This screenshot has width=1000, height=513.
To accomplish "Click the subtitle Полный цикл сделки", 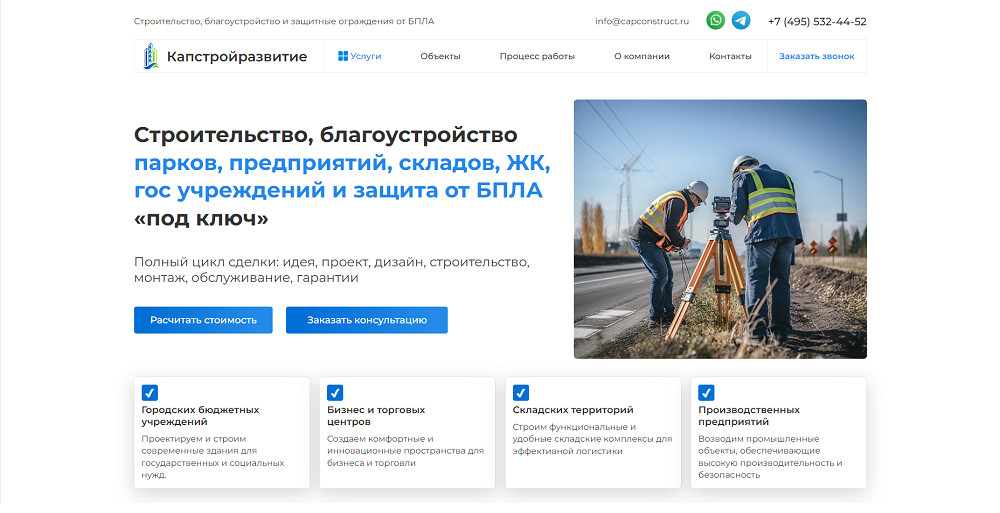I will tap(332, 270).
